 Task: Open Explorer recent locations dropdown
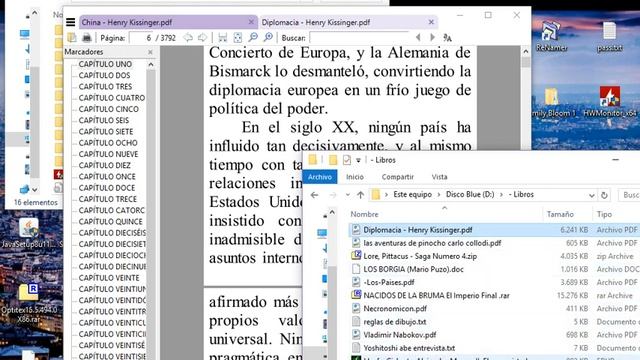coord(348,195)
